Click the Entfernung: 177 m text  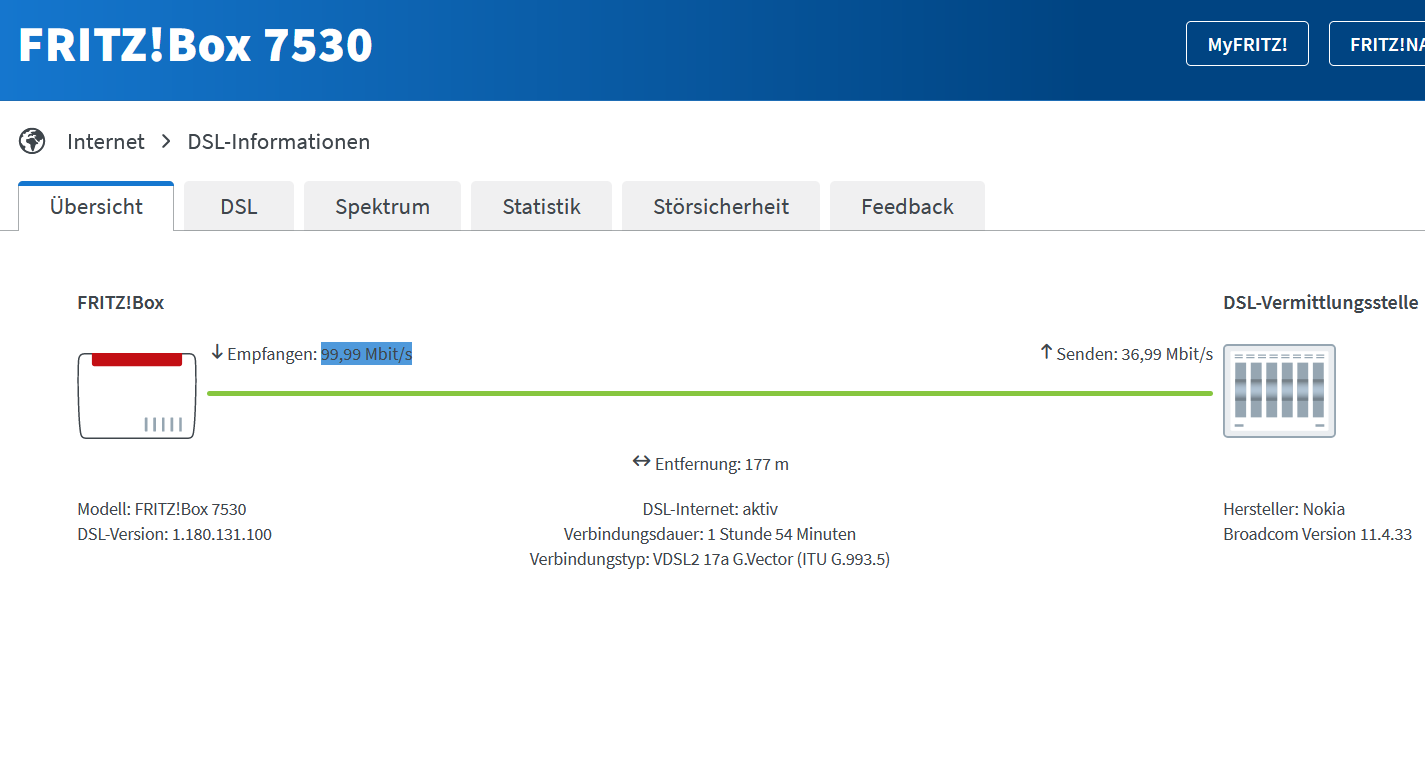point(722,464)
